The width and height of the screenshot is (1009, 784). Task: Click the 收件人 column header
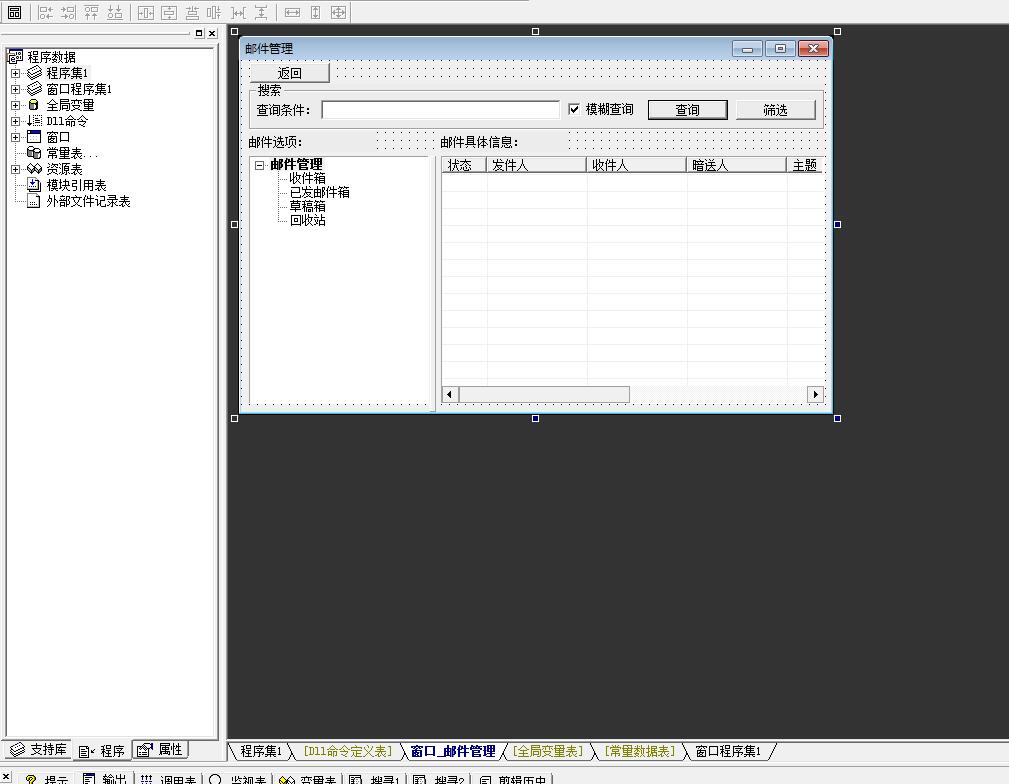tap(636, 165)
